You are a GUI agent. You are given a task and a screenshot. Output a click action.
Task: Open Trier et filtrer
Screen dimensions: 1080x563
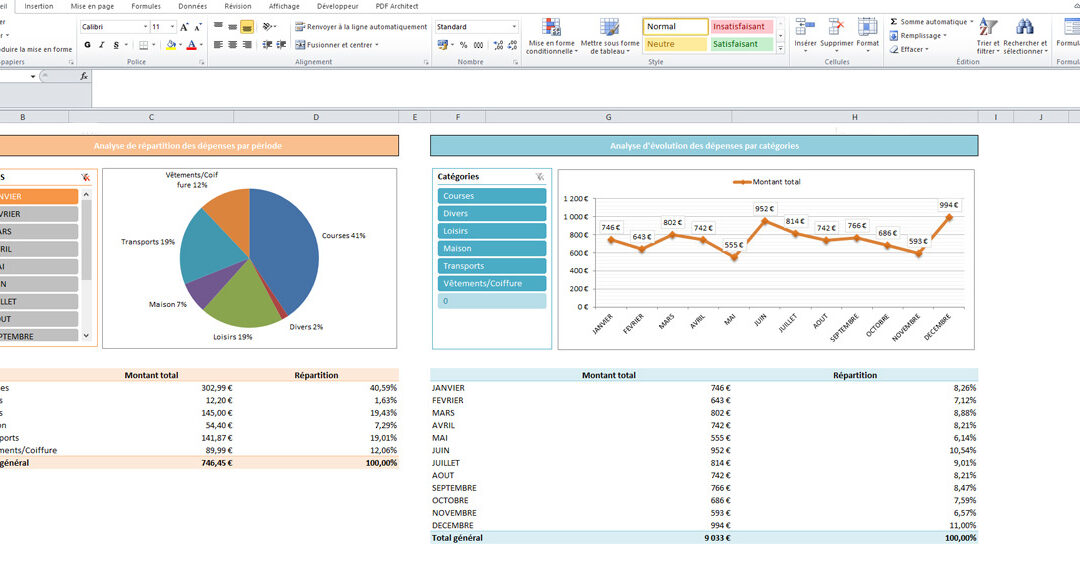(x=988, y=37)
